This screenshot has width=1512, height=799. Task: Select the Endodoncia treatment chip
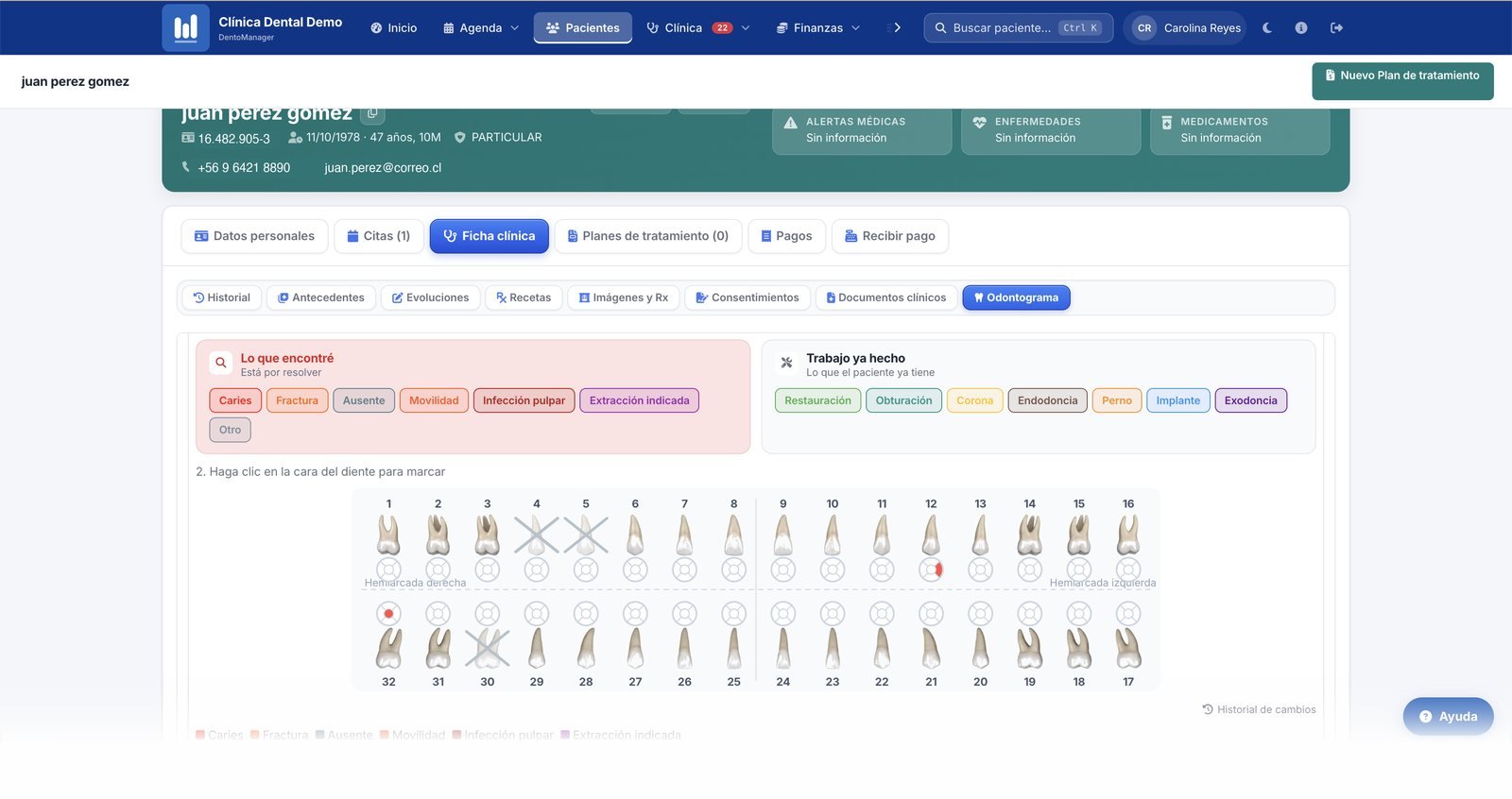1047,400
